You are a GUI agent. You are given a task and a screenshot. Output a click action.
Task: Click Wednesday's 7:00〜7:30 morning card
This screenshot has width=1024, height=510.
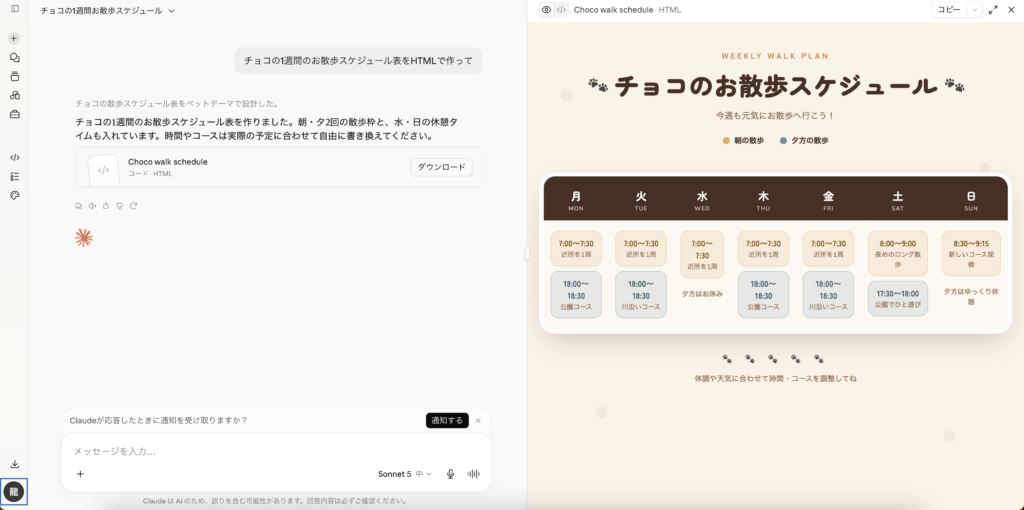pos(702,254)
